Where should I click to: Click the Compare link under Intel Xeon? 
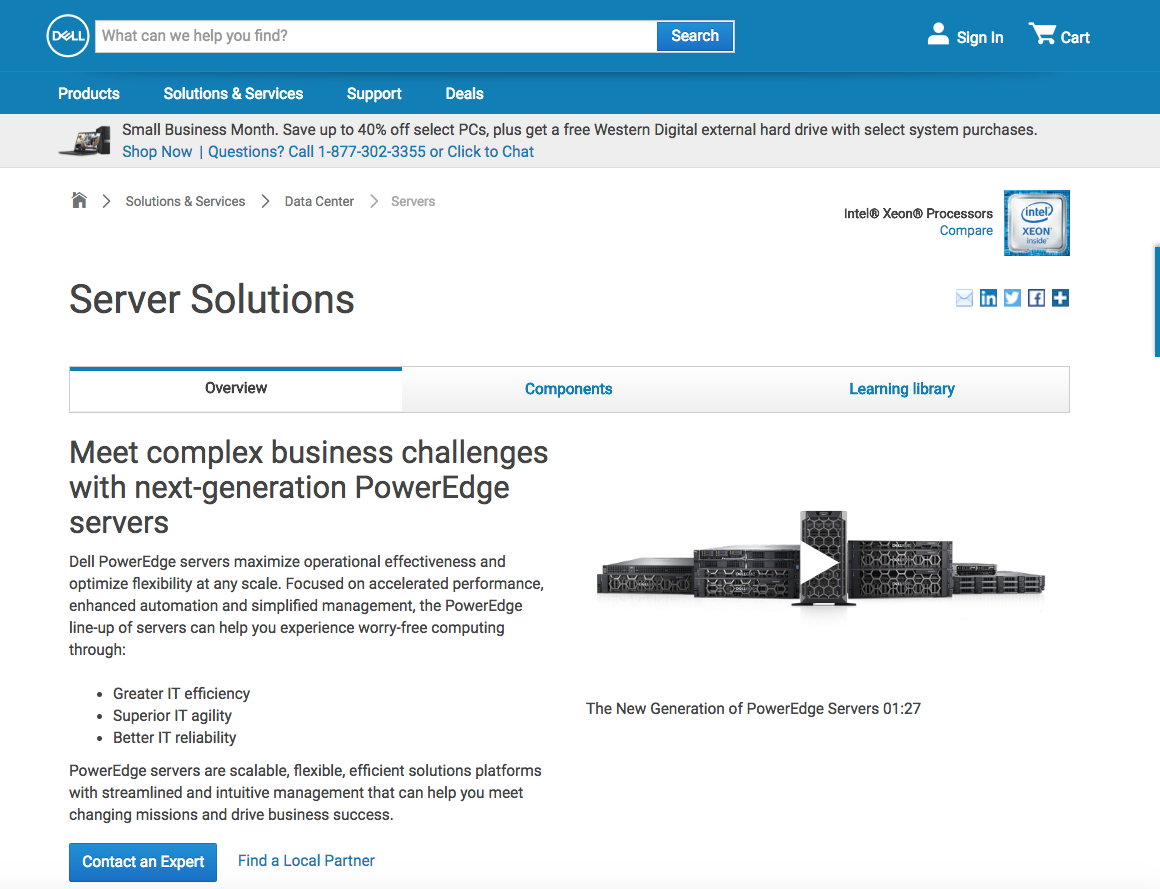coord(966,231)
